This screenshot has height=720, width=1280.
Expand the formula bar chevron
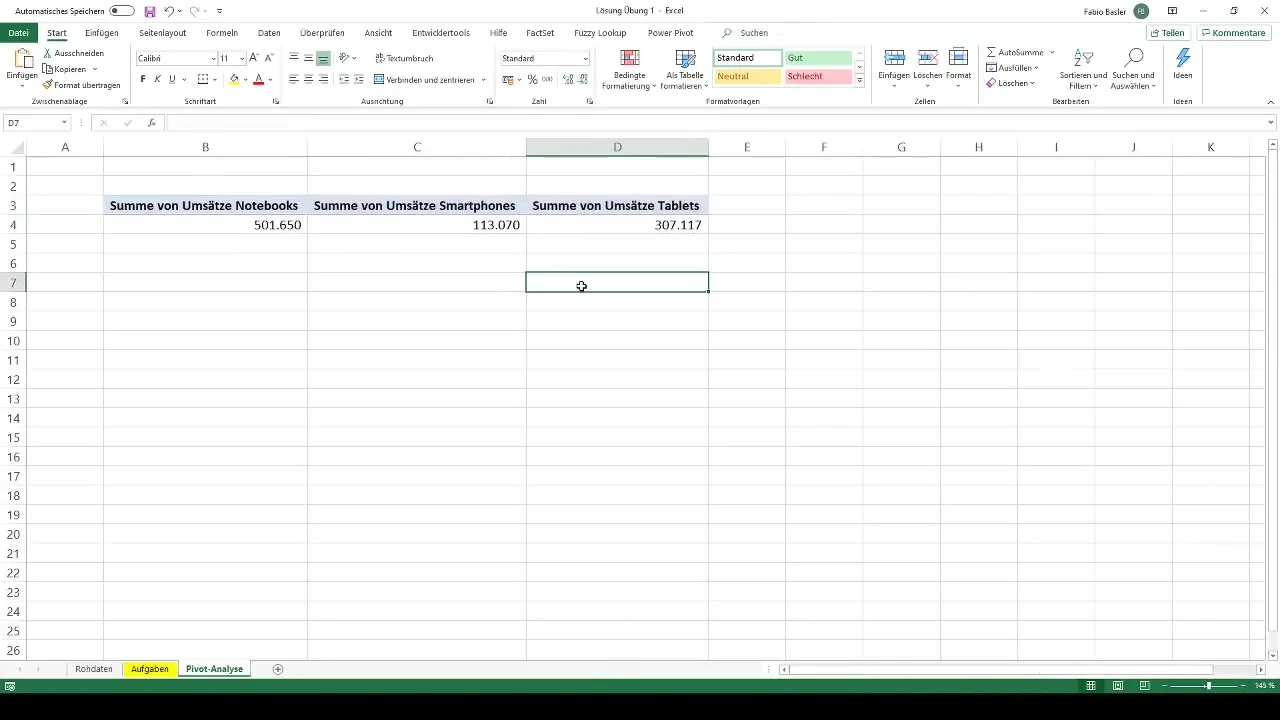(1271, 123)
